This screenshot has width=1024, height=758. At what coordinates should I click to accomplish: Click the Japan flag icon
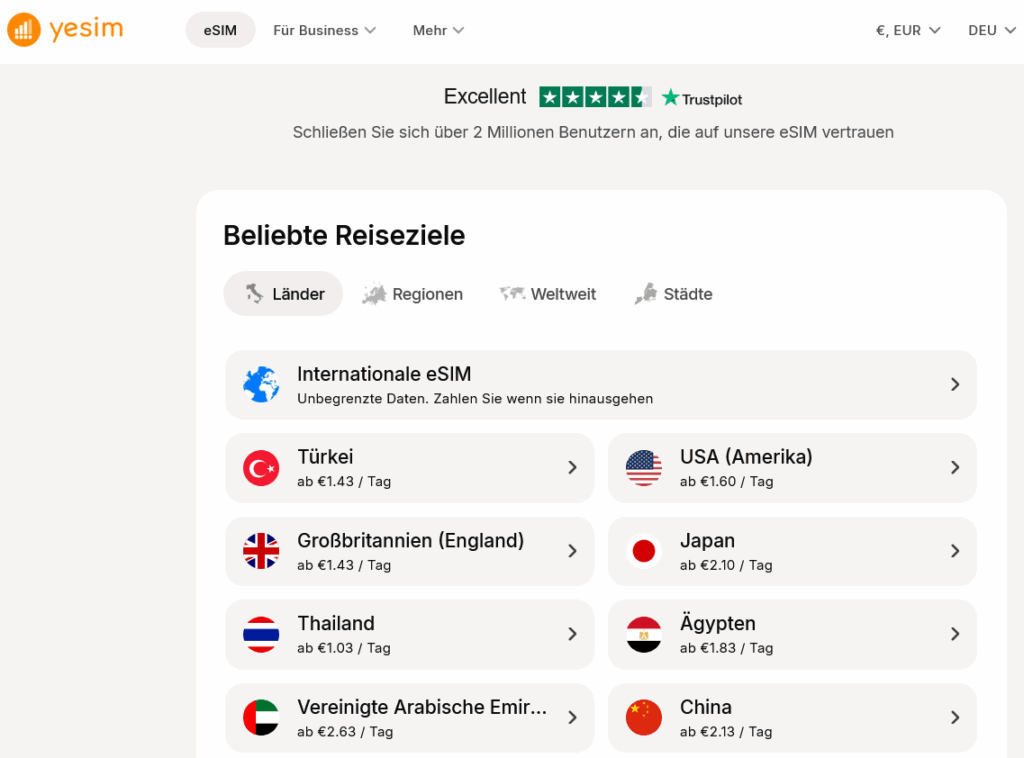click(x=643, y=551)
